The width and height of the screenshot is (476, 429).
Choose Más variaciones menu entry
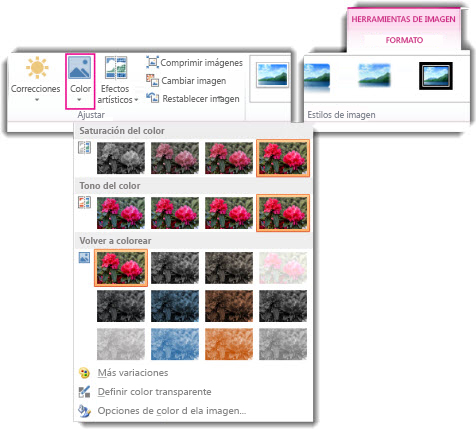click(x=133, y=373)
